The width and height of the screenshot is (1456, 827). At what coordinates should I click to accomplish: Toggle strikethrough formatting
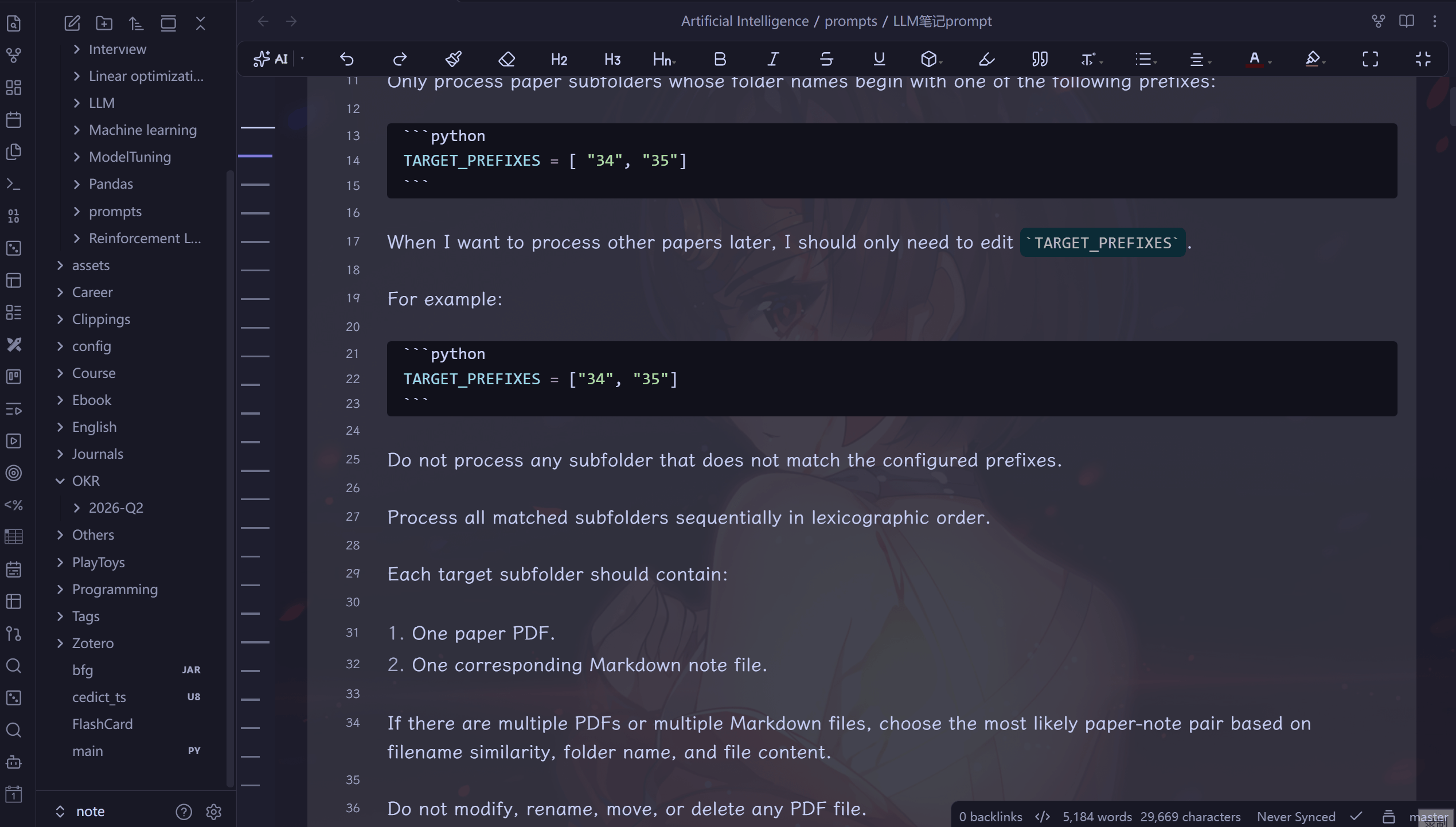tap(826, 58)
